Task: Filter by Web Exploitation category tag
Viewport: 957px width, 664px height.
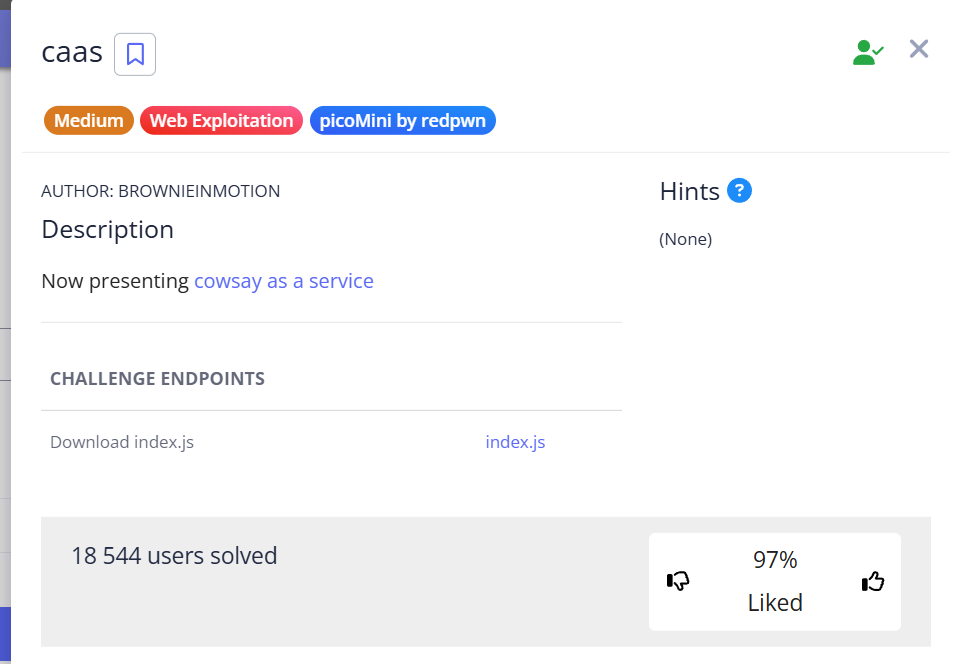Action: click(x=221, y=121)
